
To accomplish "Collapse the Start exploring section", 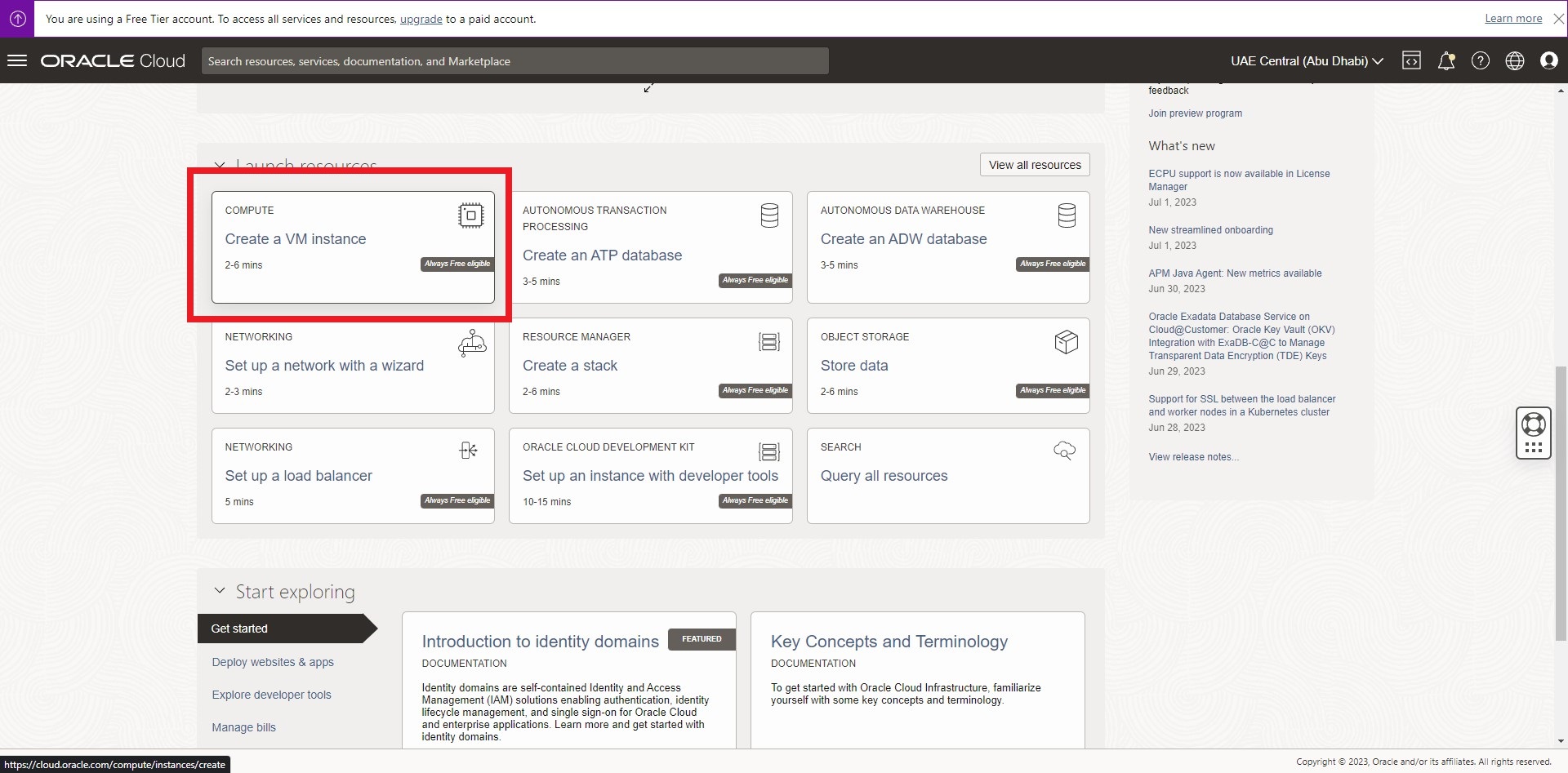I will (x=219, y=590).
